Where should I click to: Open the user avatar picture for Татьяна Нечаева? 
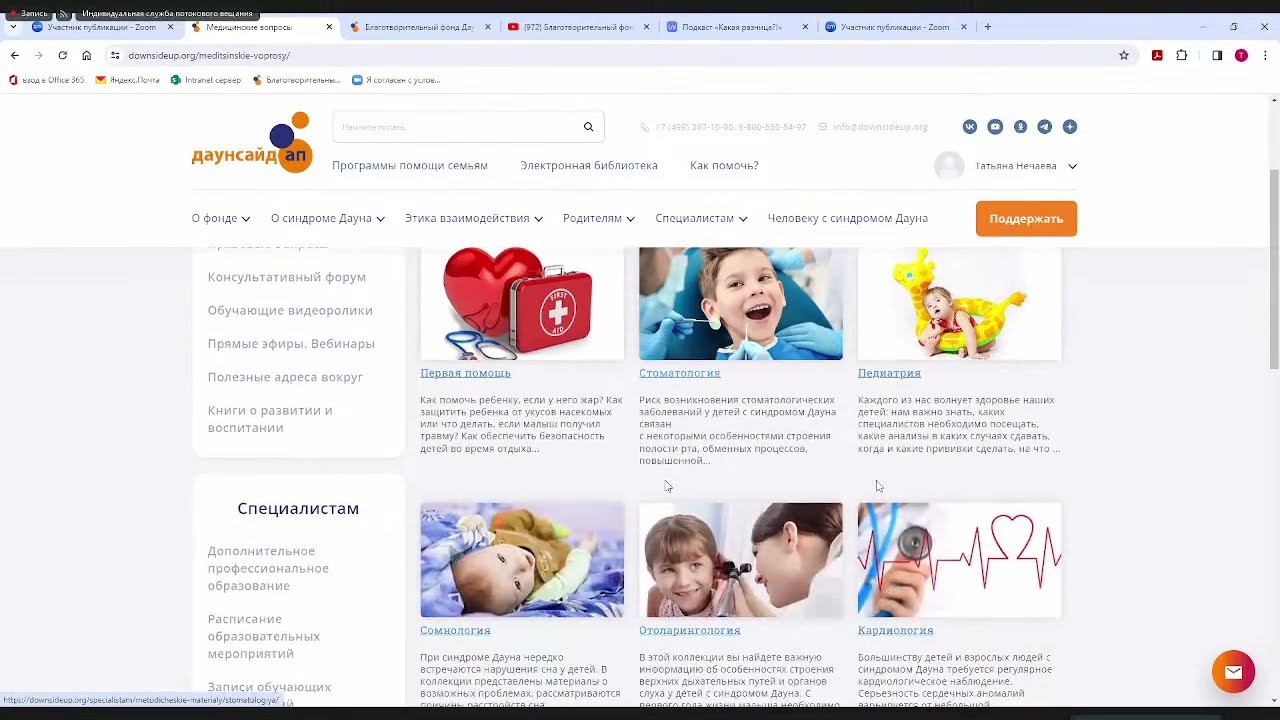[949, 166]
